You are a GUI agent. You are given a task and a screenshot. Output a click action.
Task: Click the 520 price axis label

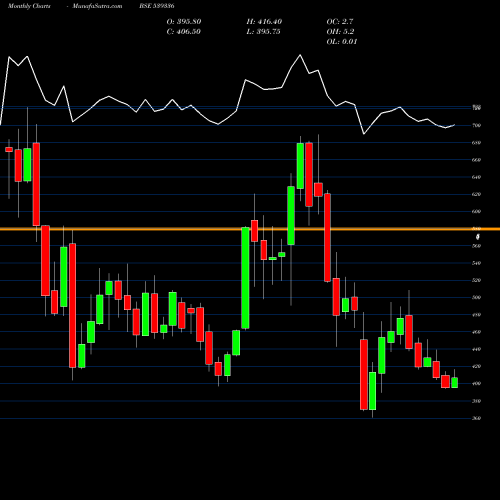pyautogui.click(x=476, y=280)
